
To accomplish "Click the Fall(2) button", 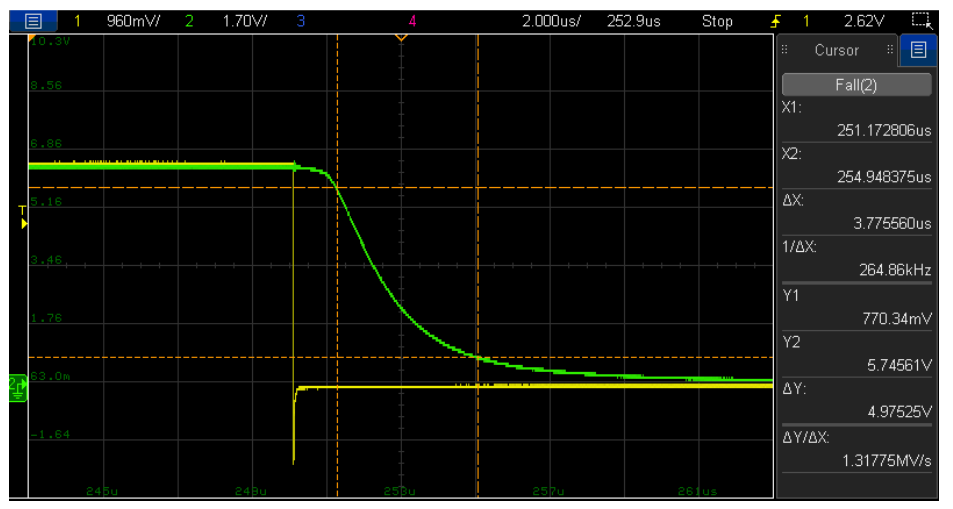I will point(856,85).
